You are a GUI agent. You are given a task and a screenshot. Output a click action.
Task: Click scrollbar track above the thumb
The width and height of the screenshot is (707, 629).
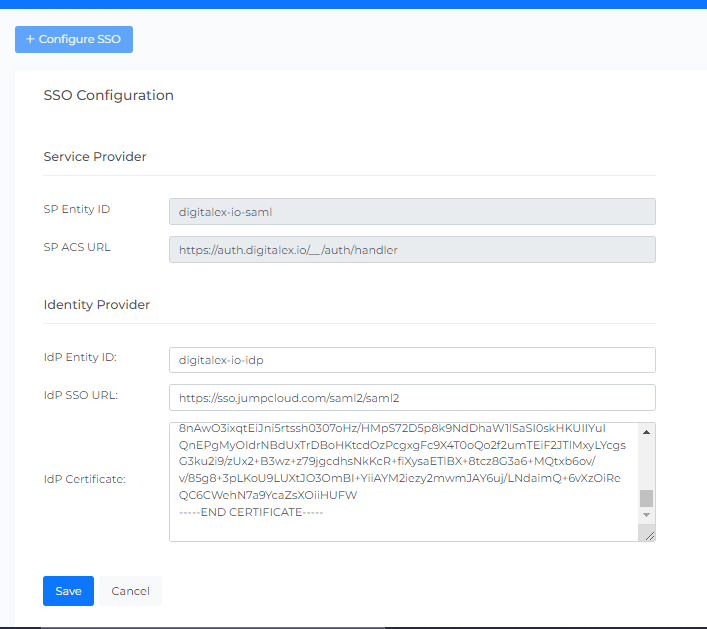646,460
